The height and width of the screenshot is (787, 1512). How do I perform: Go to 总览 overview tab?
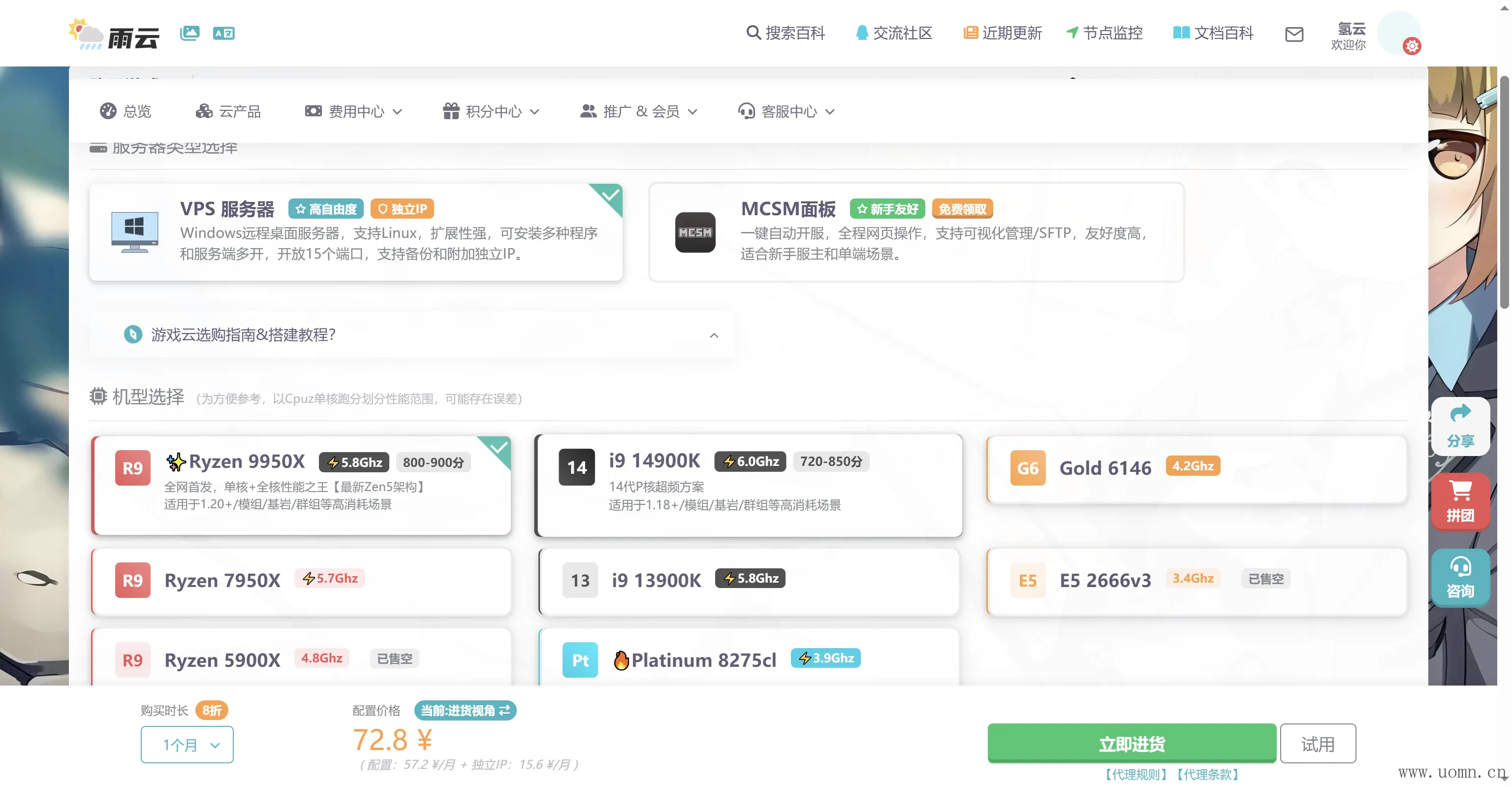pos(126,112)
